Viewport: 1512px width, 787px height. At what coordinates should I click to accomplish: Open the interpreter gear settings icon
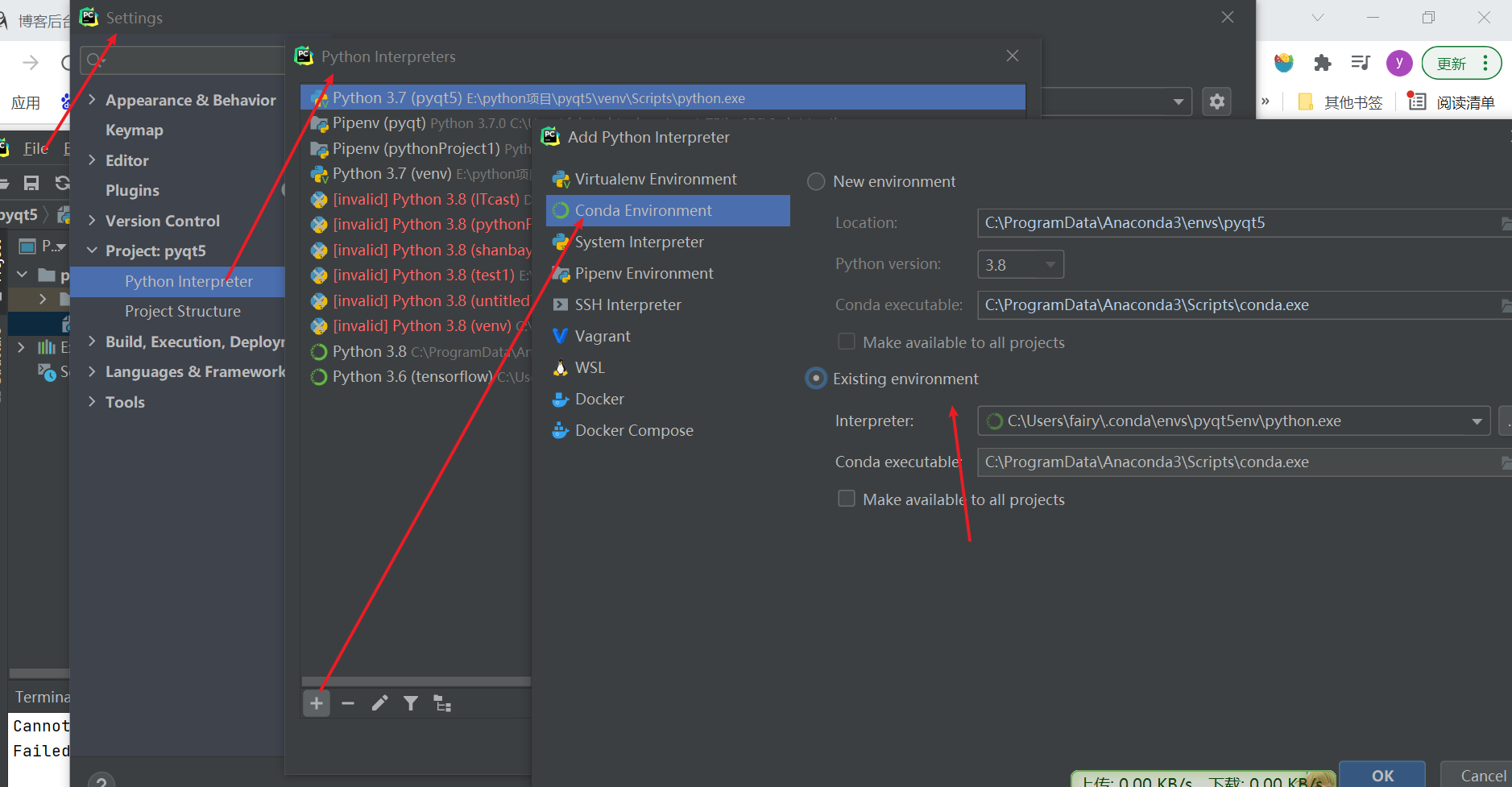[x=1217, y=101]
